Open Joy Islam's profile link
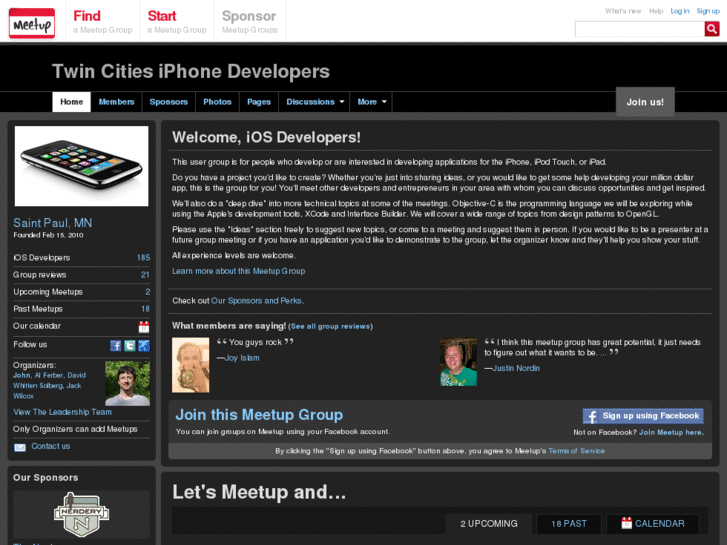The height and width of the screenshot is (545, 727). (242, 358)
